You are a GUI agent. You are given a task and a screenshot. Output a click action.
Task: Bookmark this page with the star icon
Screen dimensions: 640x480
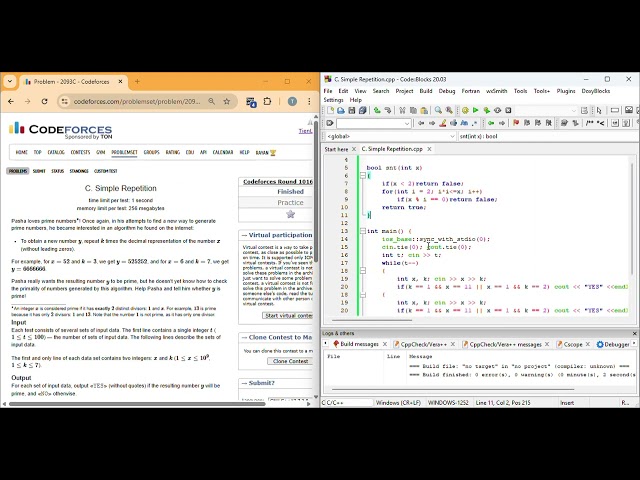[227, 101]
